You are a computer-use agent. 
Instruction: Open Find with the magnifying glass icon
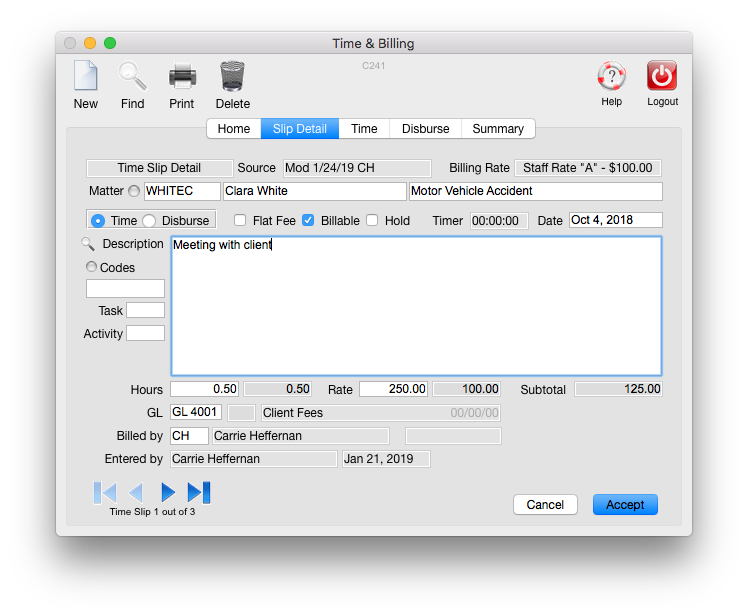tap(132, 77)
